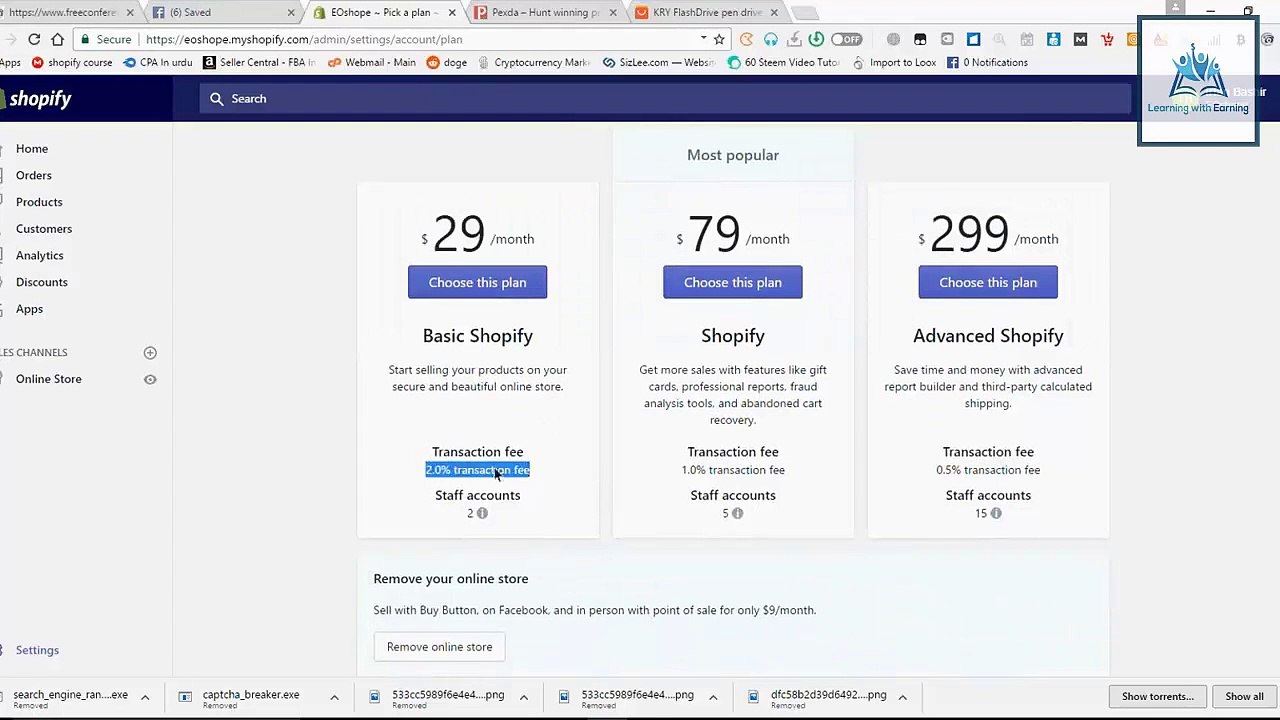Open the 0 Notifications Facebook bookmark
The height and width of the screenshot is (720, 1280).
tap(987, 62)
